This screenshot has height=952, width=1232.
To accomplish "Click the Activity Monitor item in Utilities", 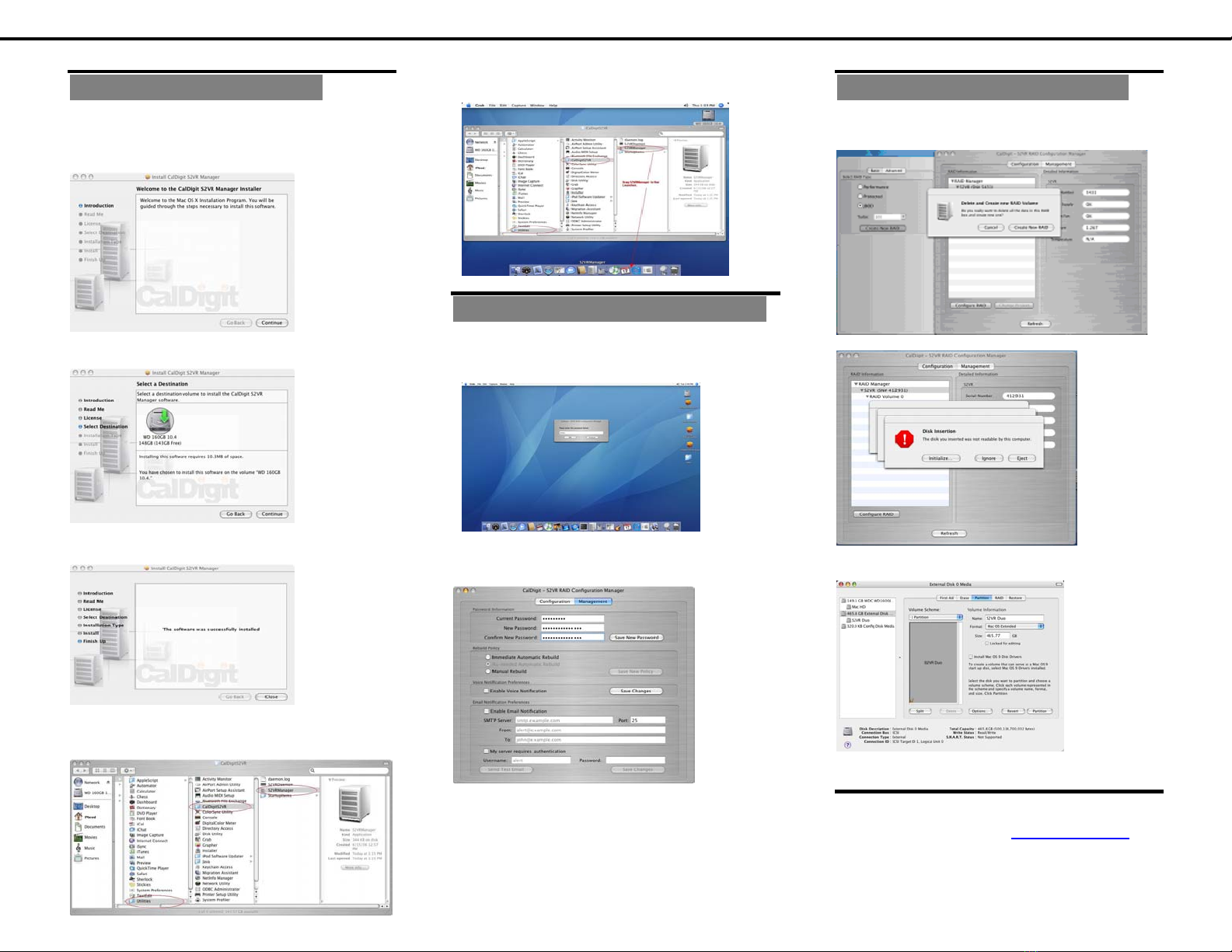I will click(217, 779).
